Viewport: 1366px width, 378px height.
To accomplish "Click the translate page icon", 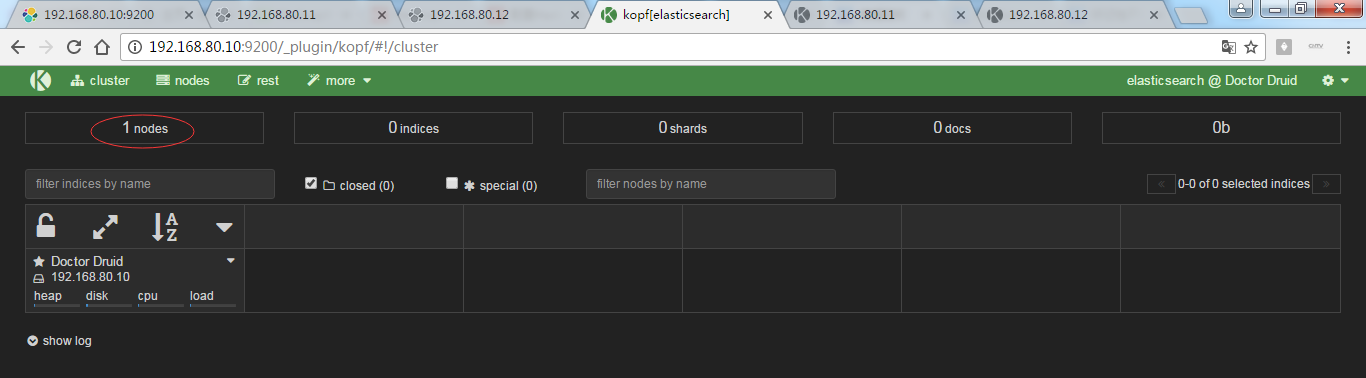I will [x=1228, y=47].
